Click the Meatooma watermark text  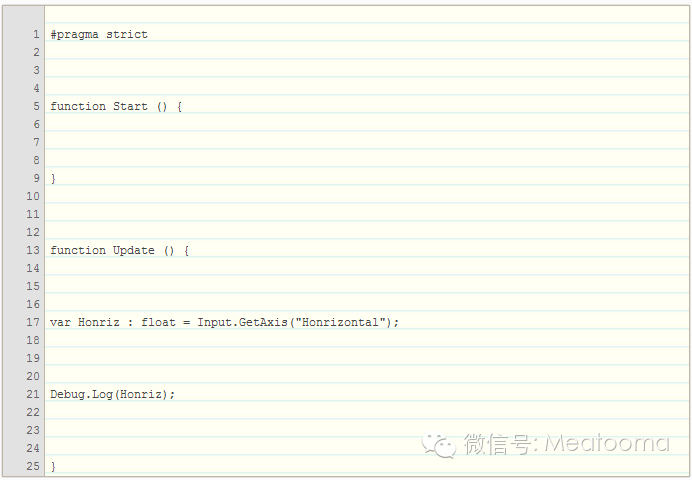(x=606, y=443)
